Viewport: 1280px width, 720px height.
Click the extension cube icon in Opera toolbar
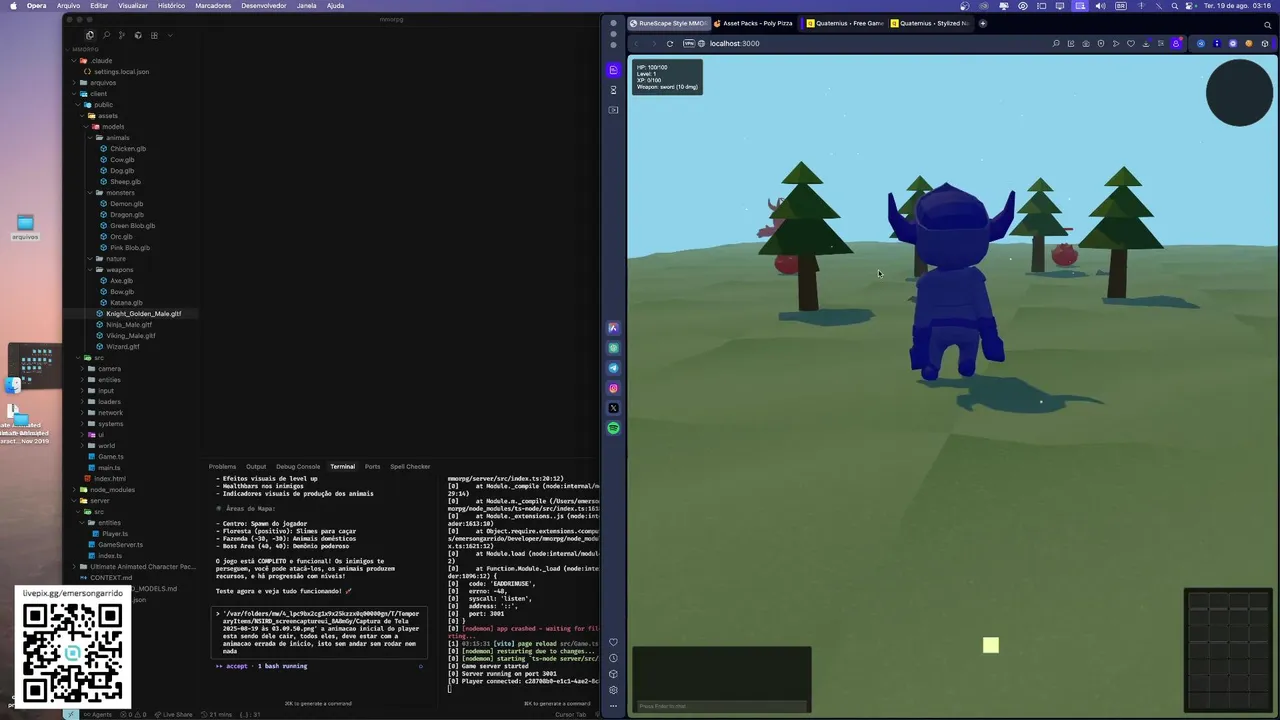pos(1265,43)
